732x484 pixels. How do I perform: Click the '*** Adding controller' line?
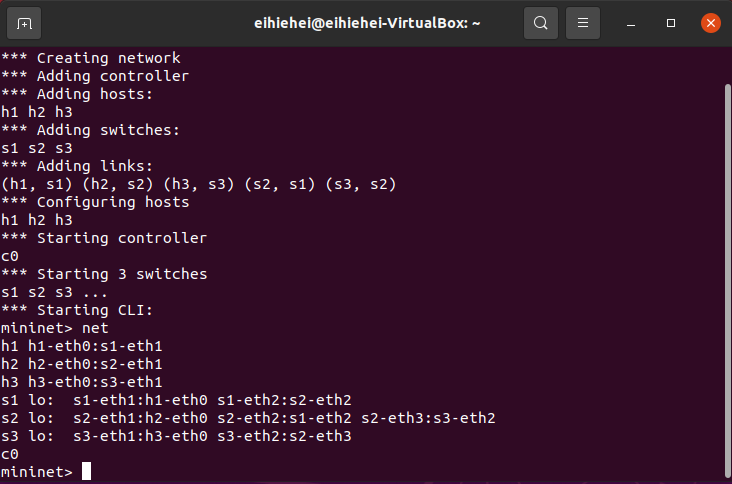(x=95, y=75)
